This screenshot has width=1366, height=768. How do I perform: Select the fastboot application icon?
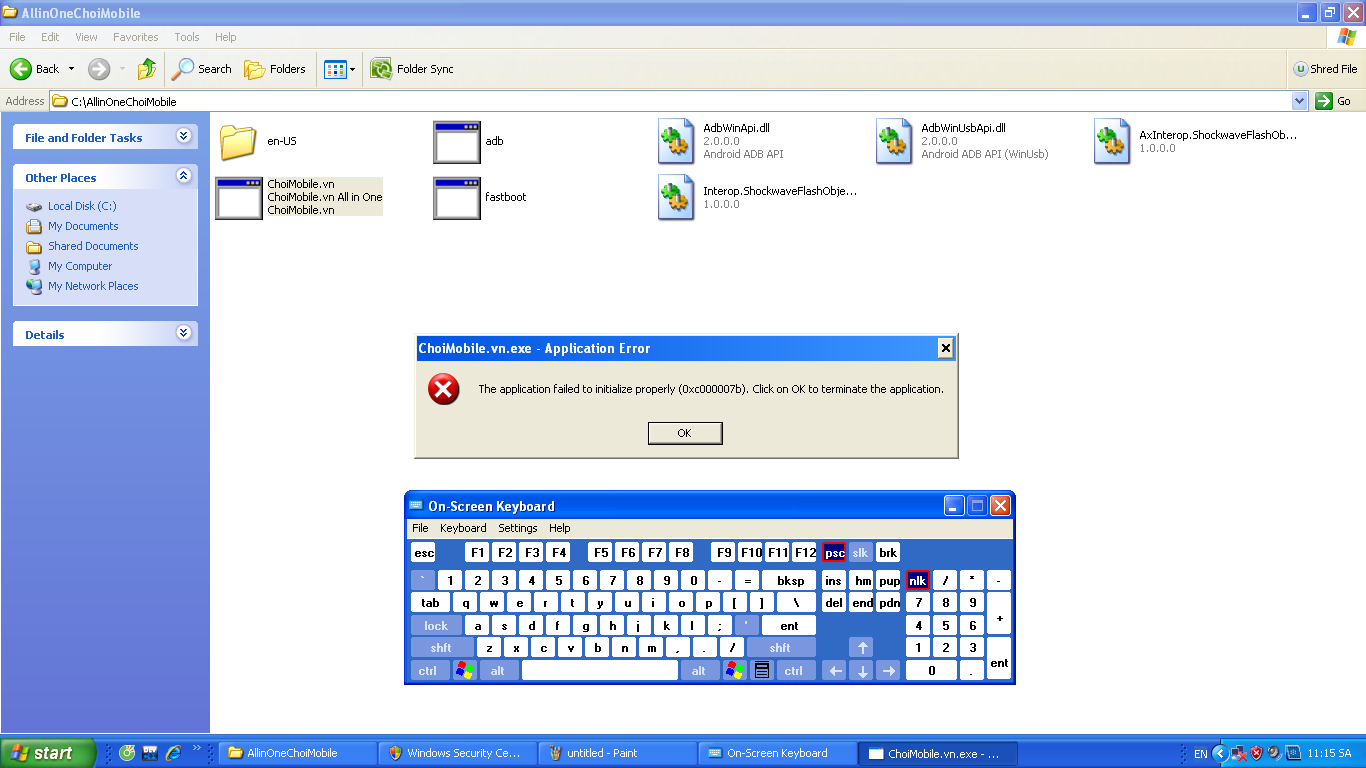pyautogui.click(x=457, y=198)
